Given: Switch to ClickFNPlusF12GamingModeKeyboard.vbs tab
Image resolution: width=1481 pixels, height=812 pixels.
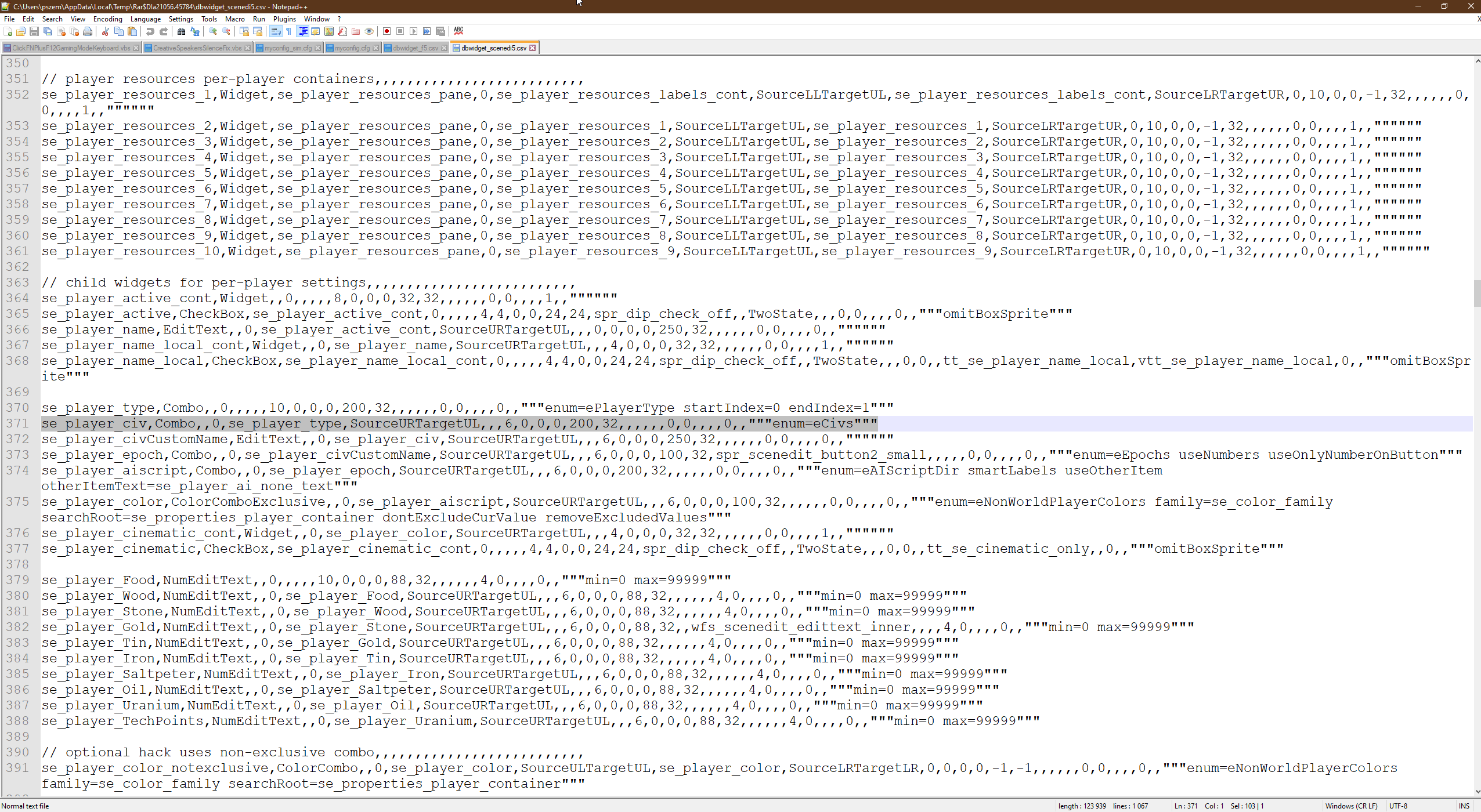Looking at the screenshot, I should pos(71,48).
